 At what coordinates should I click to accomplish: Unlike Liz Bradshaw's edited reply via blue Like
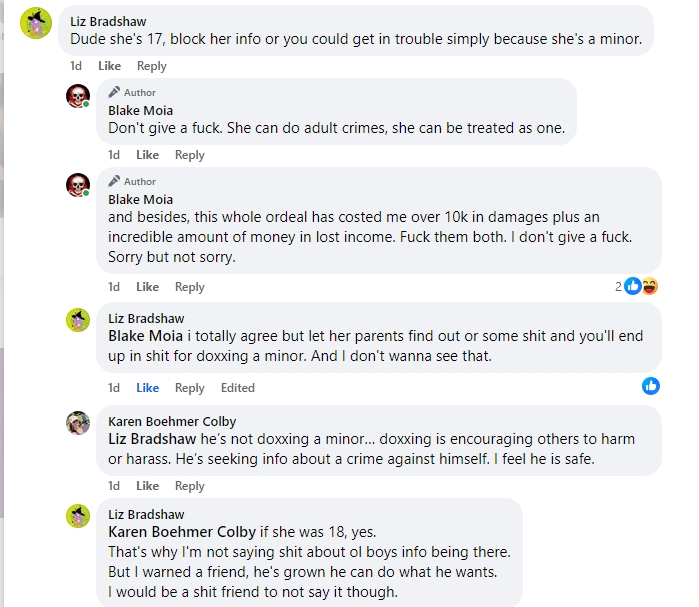pos(148,388)
